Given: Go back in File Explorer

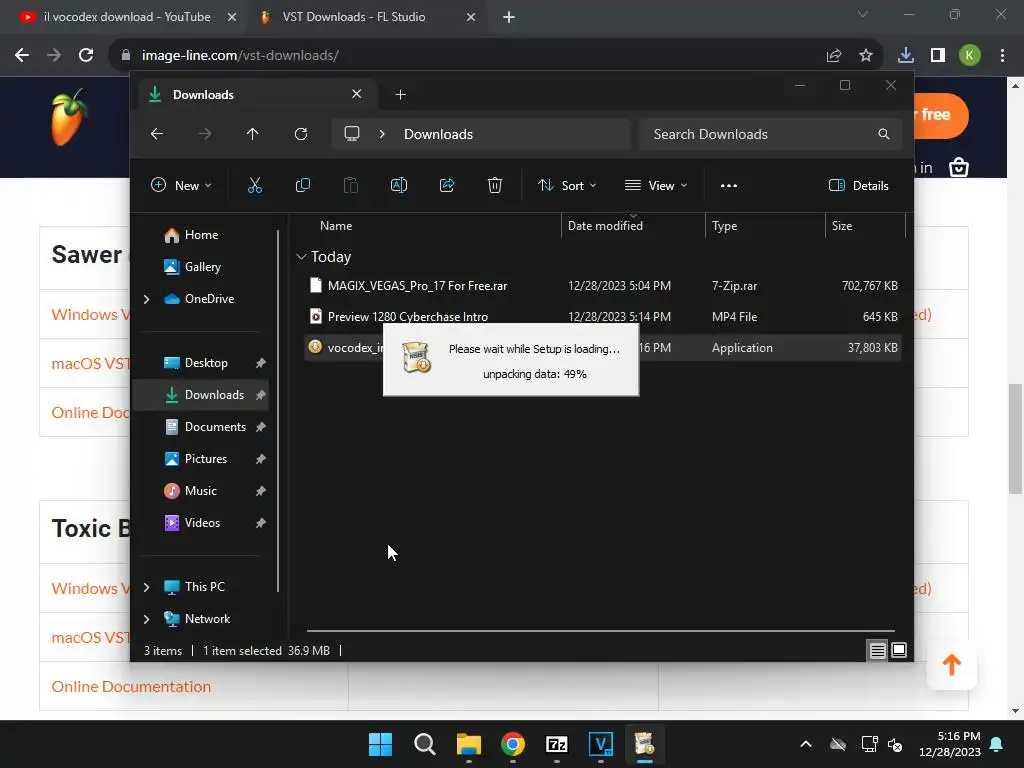Looking at the screenshot, I should point(157,134).
